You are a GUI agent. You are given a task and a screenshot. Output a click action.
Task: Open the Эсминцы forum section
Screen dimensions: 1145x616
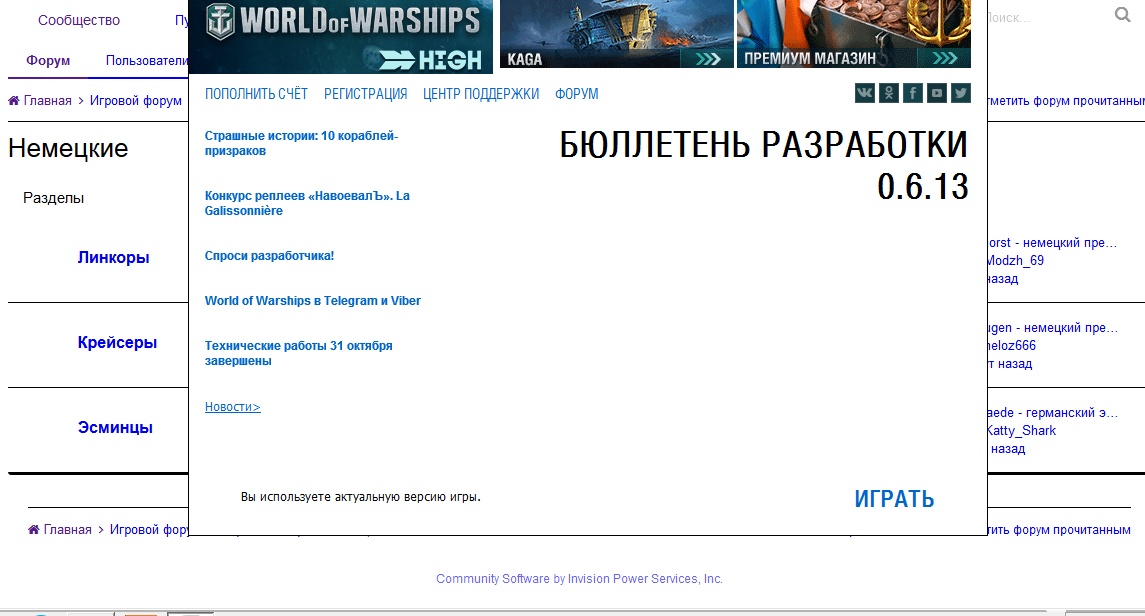[x=115, y=428]
